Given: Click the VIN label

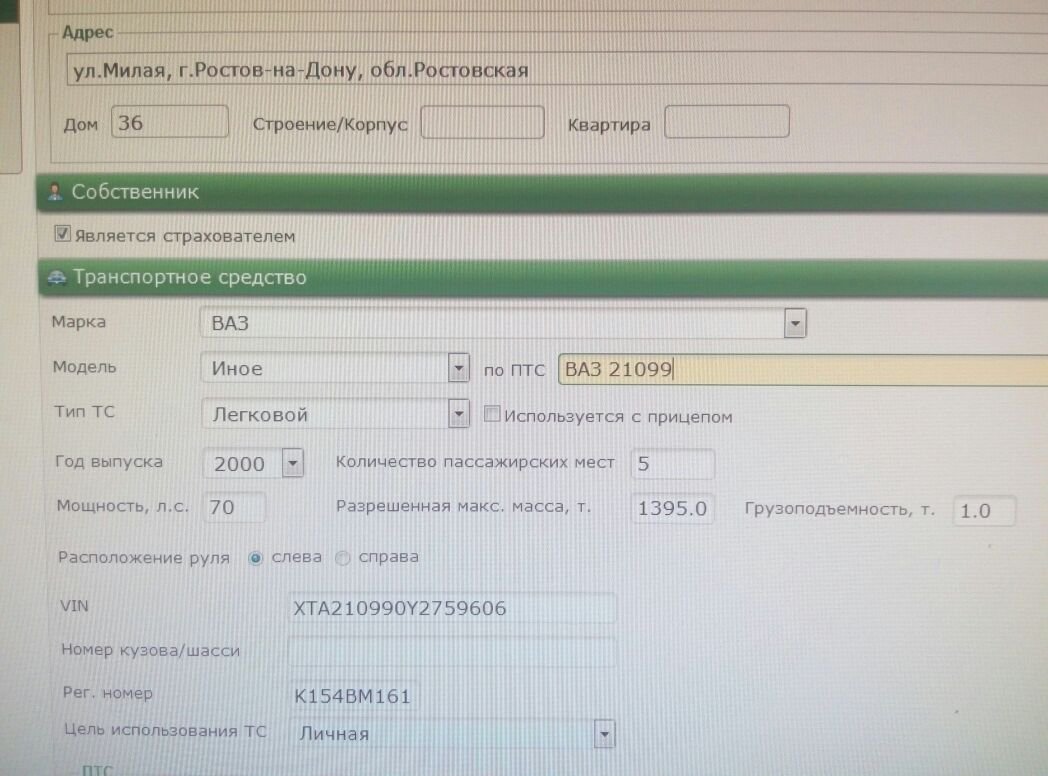Looking at the screenshot, I should [74, 606].
